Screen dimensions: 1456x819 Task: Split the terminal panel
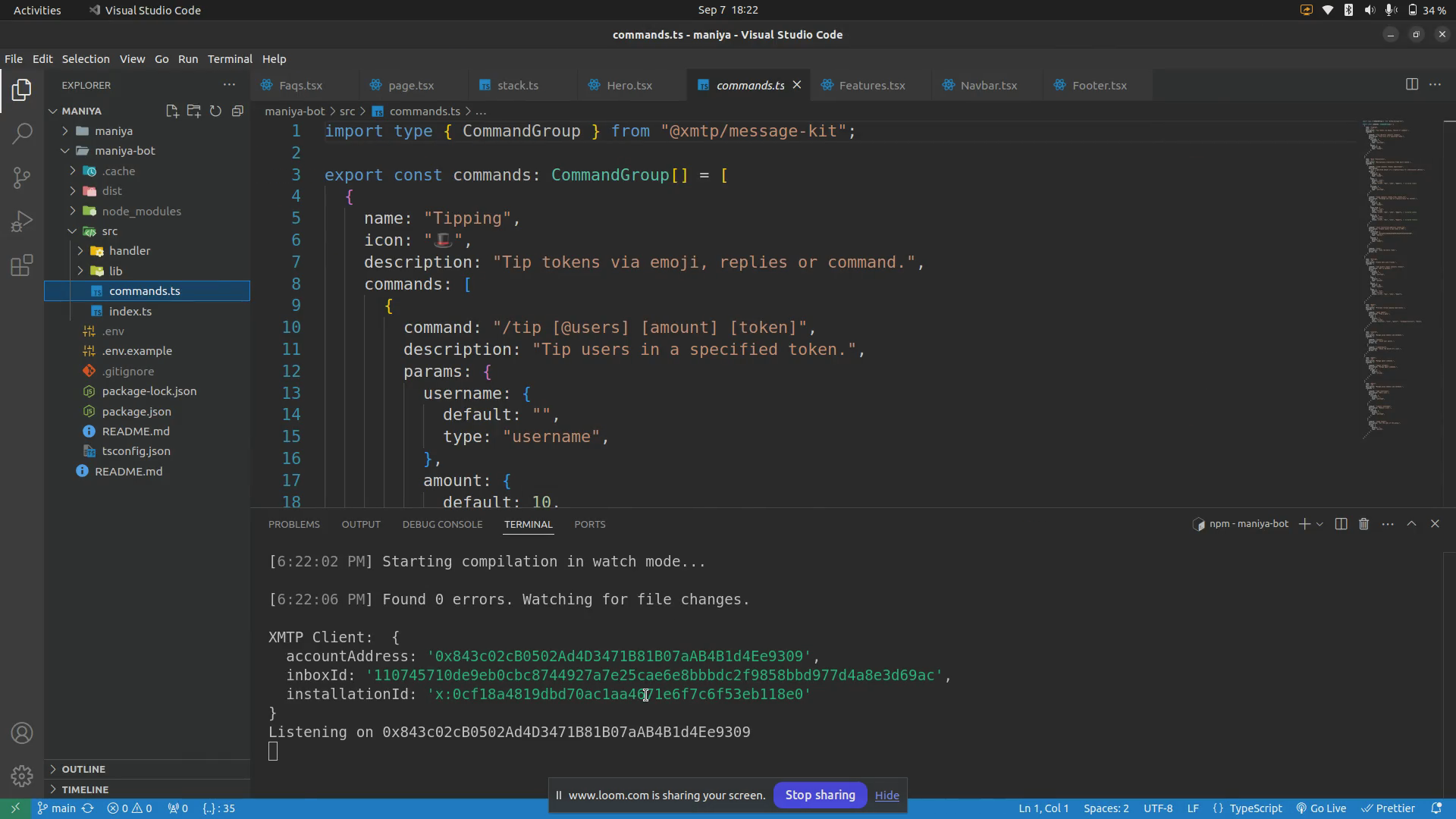[1341, 524]
